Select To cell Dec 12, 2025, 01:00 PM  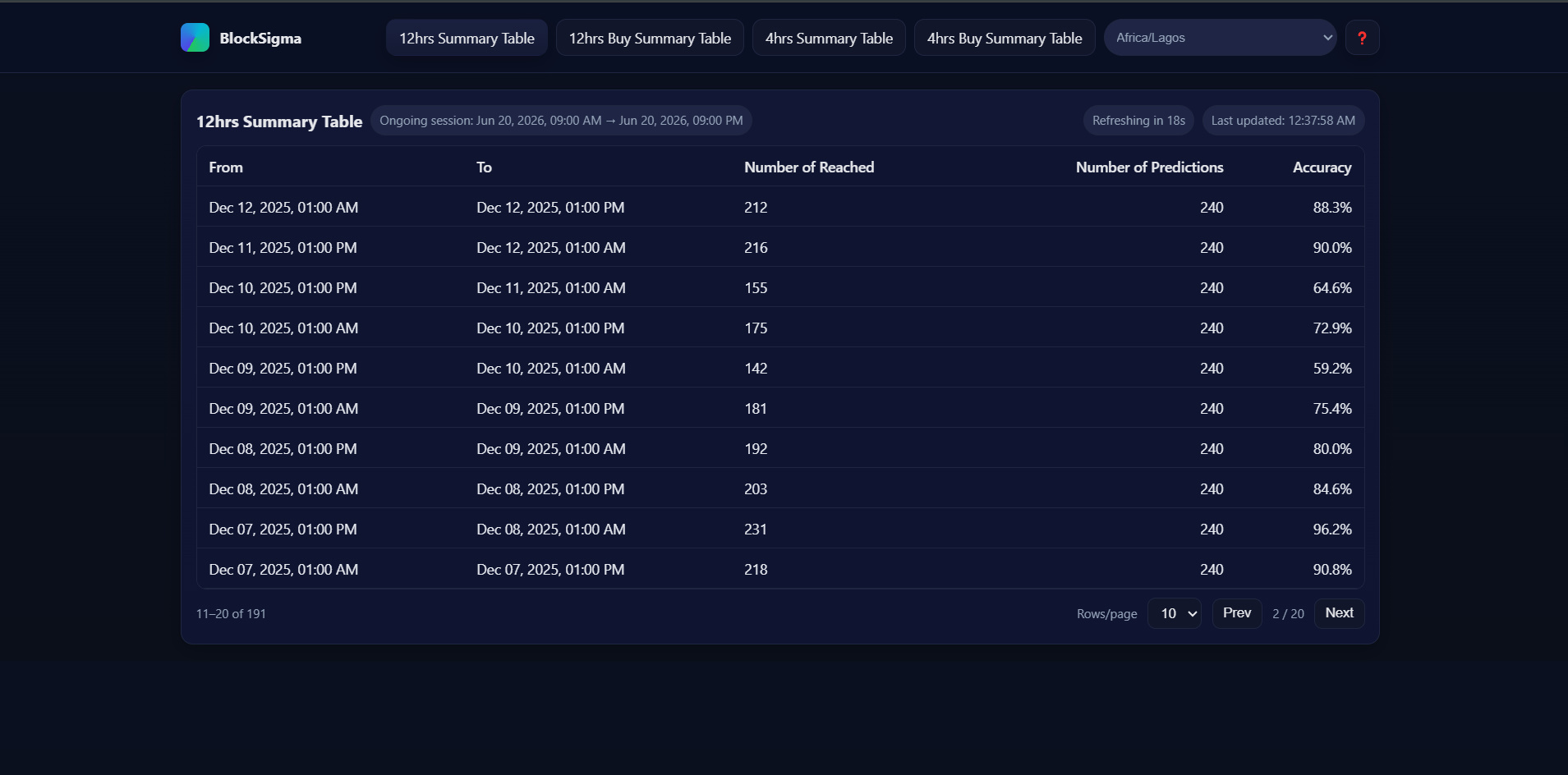point(550,208)
